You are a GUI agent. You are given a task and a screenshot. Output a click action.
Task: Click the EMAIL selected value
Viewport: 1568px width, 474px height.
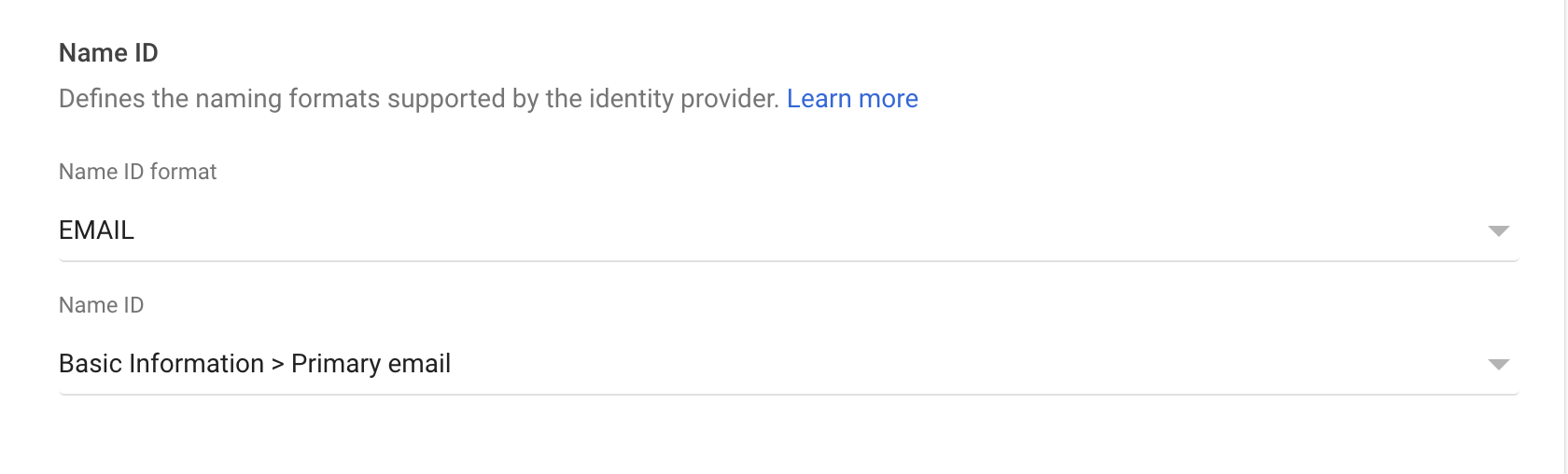pyautogui.click(x=96, y=230)
